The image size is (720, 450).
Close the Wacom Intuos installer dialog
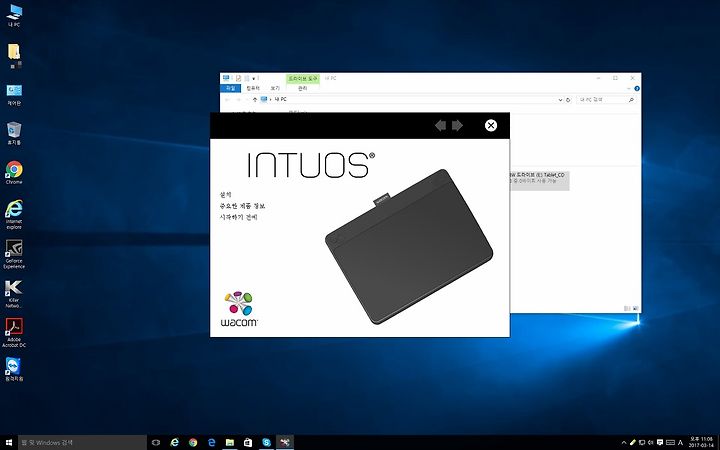coord(491,125)
